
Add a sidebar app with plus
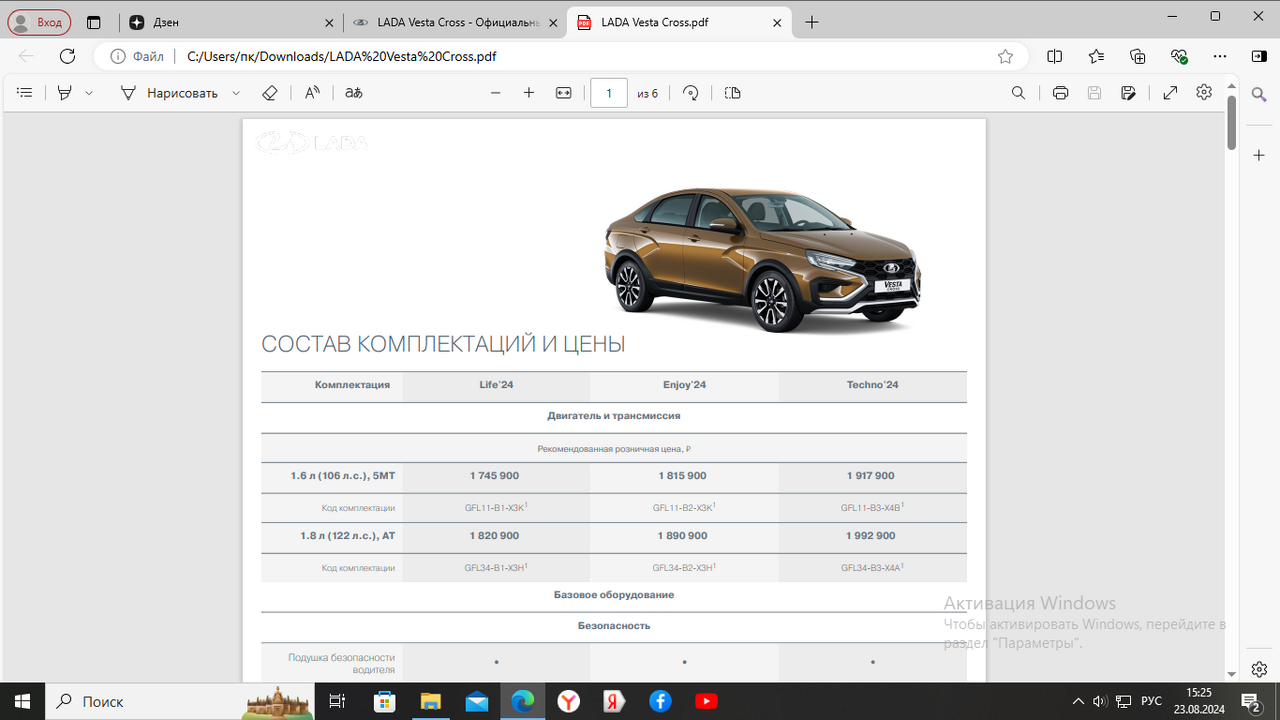(1260, 155)
